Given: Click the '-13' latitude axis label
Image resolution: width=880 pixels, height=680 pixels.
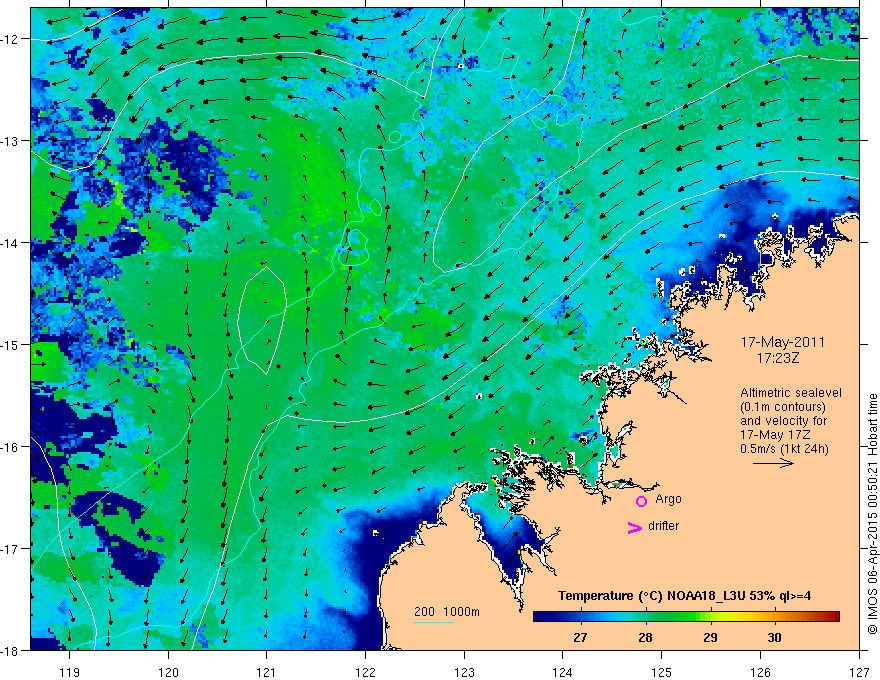Looking at the screenshot, I should point(12,141).
